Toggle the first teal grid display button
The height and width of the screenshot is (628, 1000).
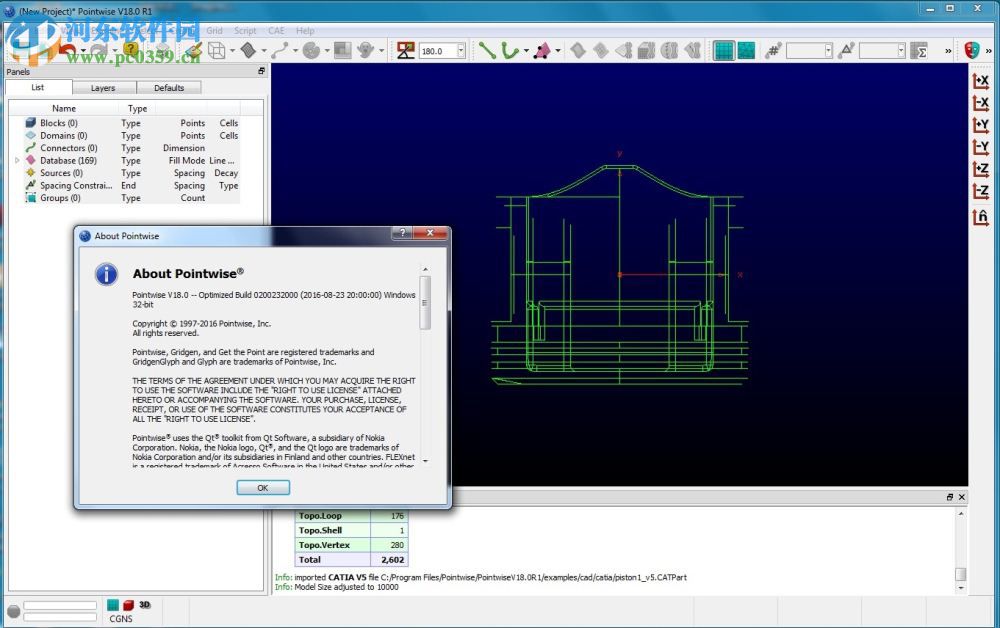[723, 50]
